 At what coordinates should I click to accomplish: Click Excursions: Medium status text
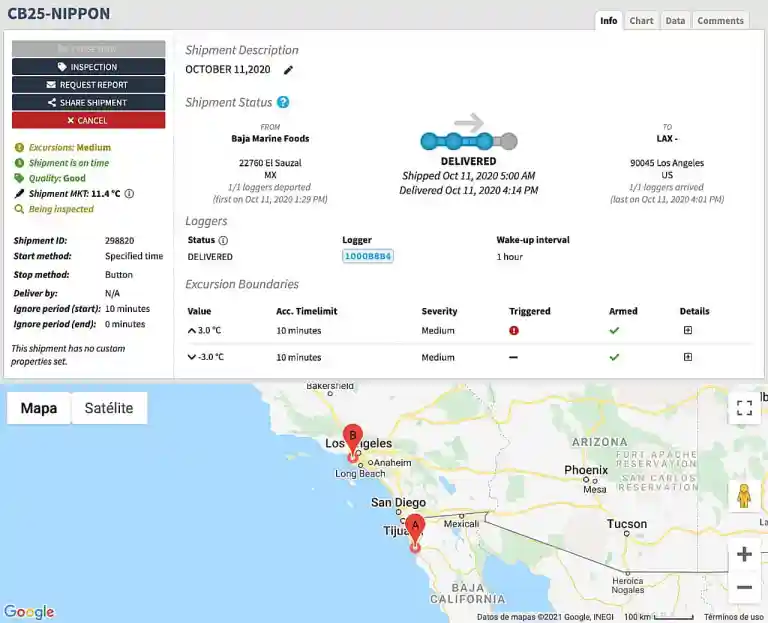tap(70, 147)
